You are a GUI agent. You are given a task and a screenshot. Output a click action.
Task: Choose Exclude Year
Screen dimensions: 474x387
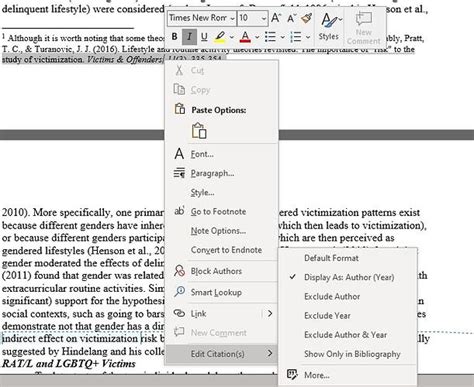click(327, 315)
